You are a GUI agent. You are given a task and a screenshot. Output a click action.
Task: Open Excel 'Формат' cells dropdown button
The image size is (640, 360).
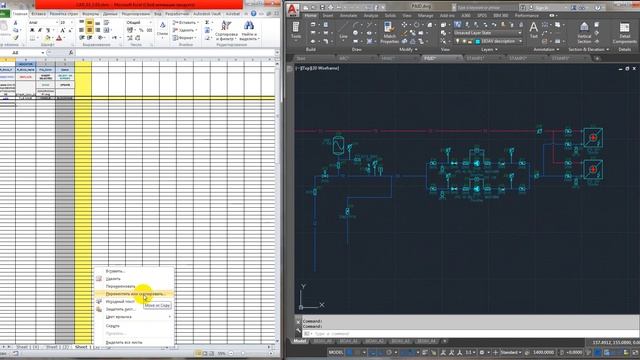point(185,38)
